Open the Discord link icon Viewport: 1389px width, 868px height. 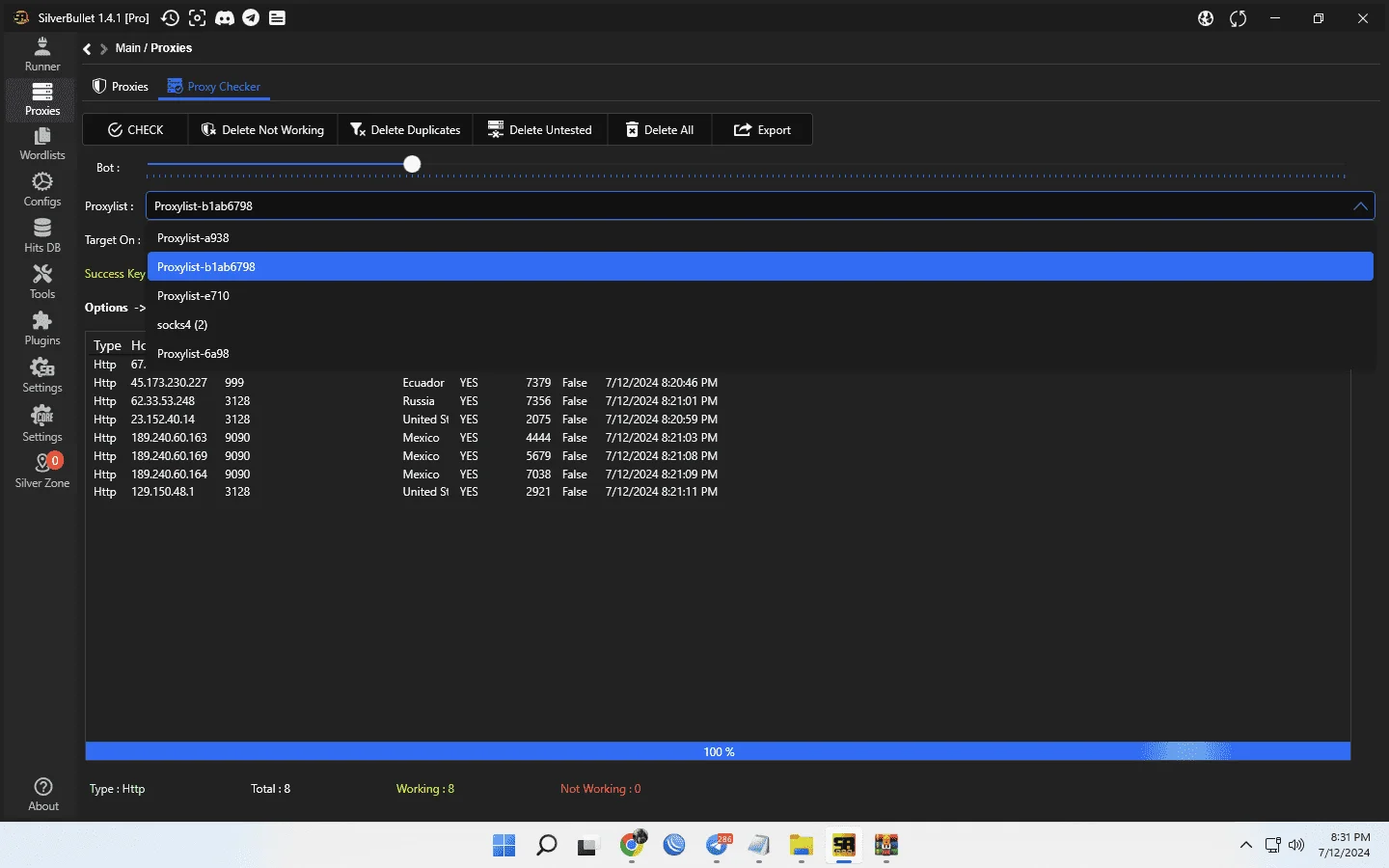pyautogui.click(x=224, y=18)
